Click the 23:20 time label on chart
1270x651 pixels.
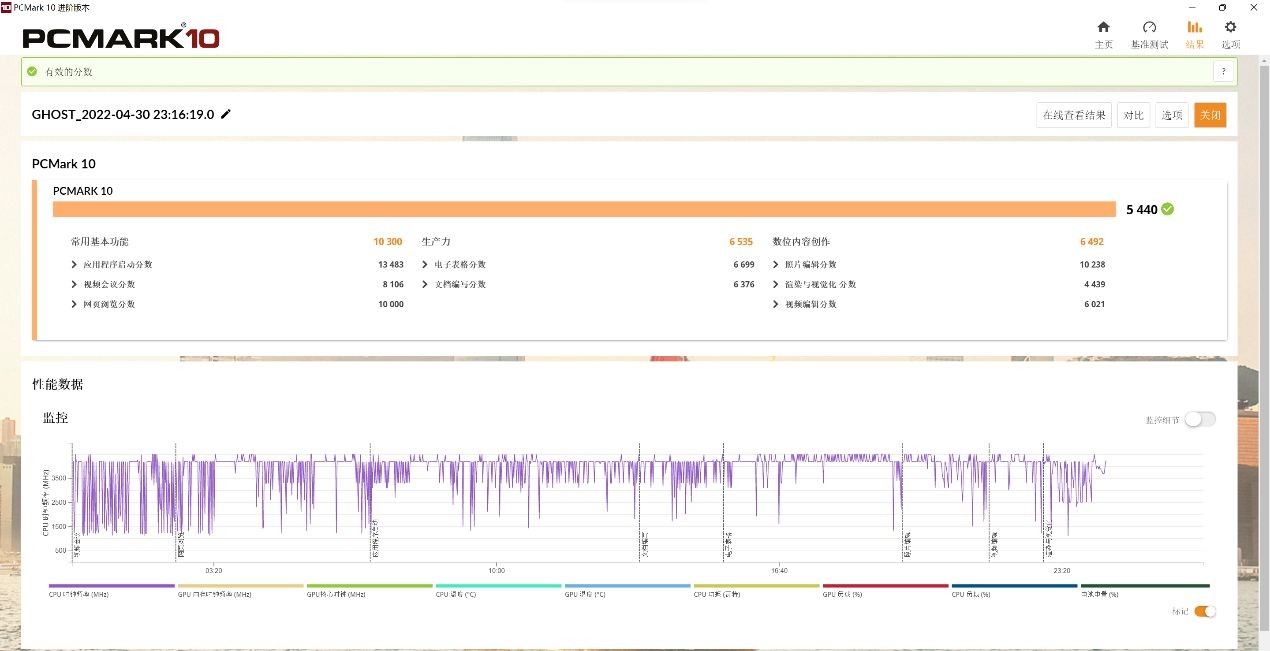[1062, 570]
